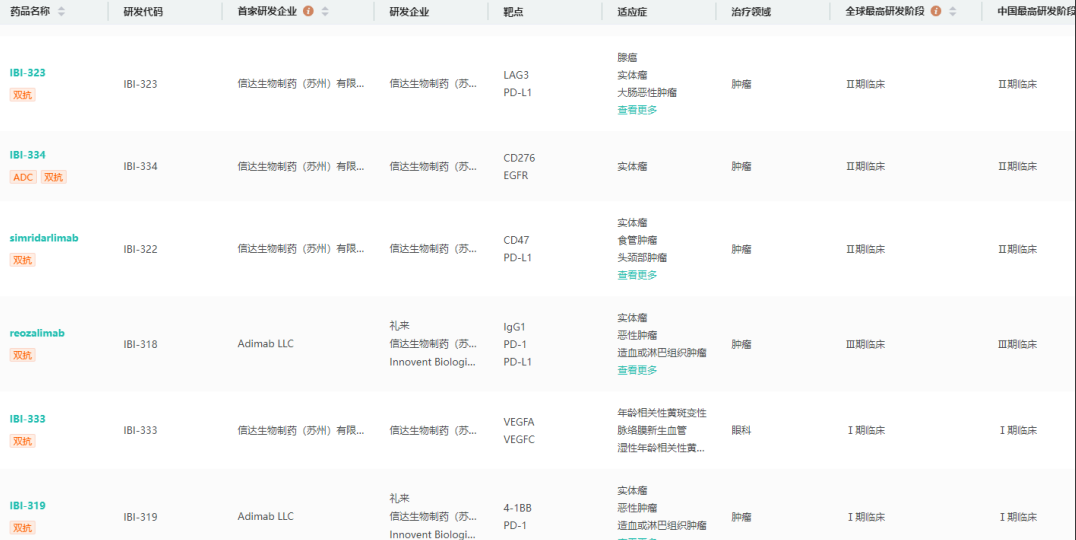Open simridarlimab drug link
1076x540 pixels.
(x=44, y=238)
